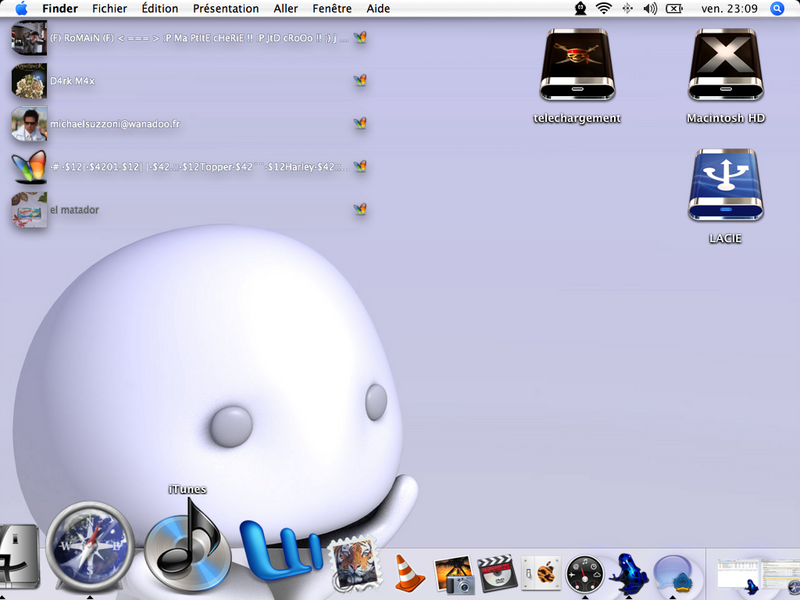Launch Microsoft Word blue W dock icon
This screenshot has height=600, width=800.
point(281,553)
